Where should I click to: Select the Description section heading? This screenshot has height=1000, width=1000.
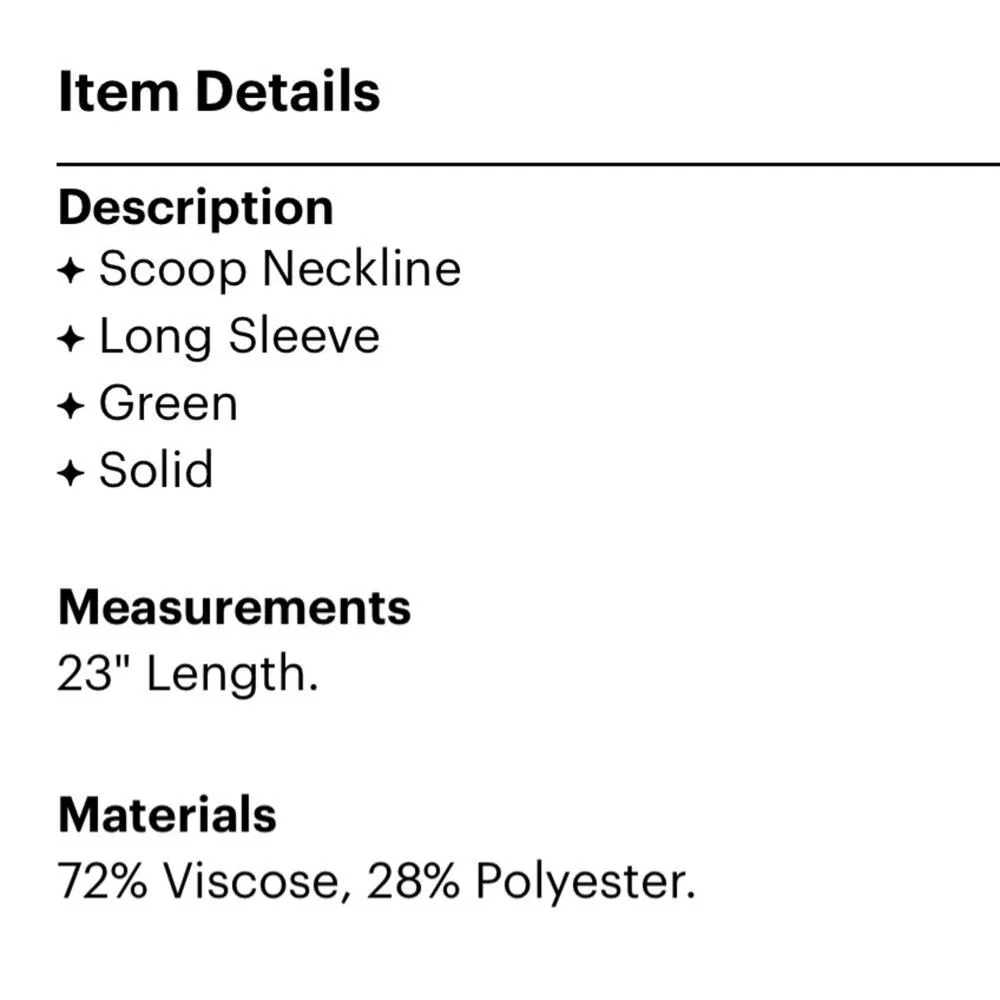pos(196,208)
